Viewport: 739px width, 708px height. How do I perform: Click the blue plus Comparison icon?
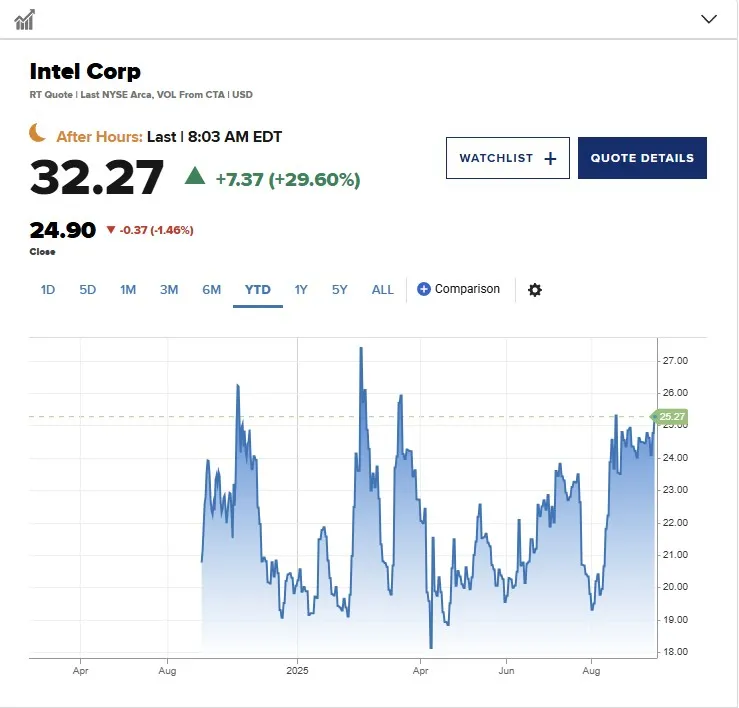click(x=424, y=289)
